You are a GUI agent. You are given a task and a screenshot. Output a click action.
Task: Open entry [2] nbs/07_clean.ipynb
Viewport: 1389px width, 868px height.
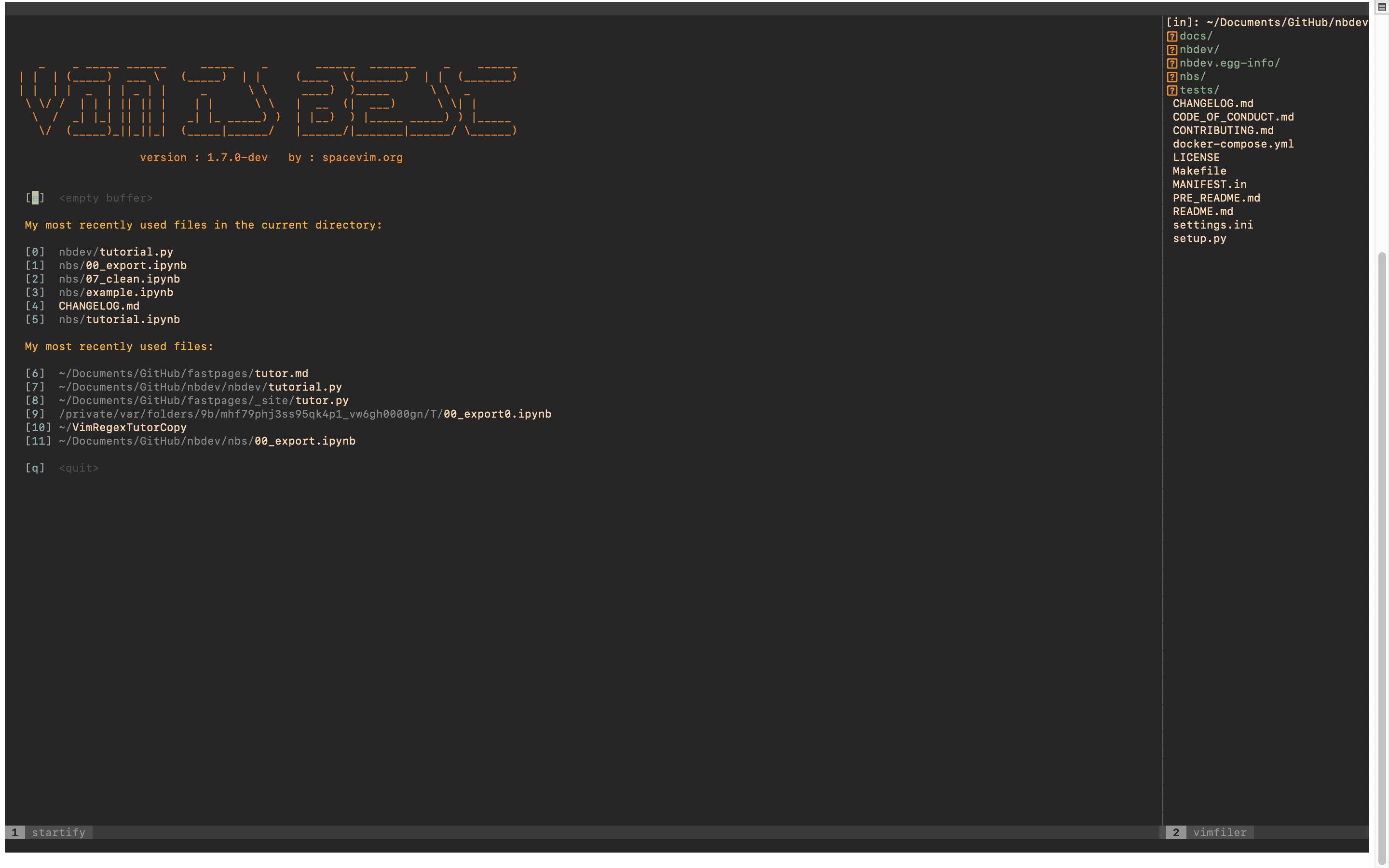point(103,279)
